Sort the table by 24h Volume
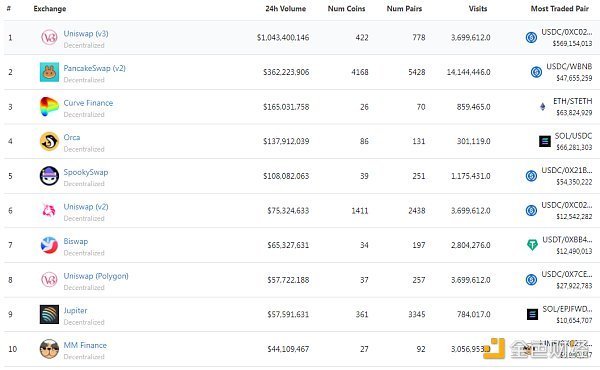The width and height of the screenshot is (600, 370). (285, 8)
